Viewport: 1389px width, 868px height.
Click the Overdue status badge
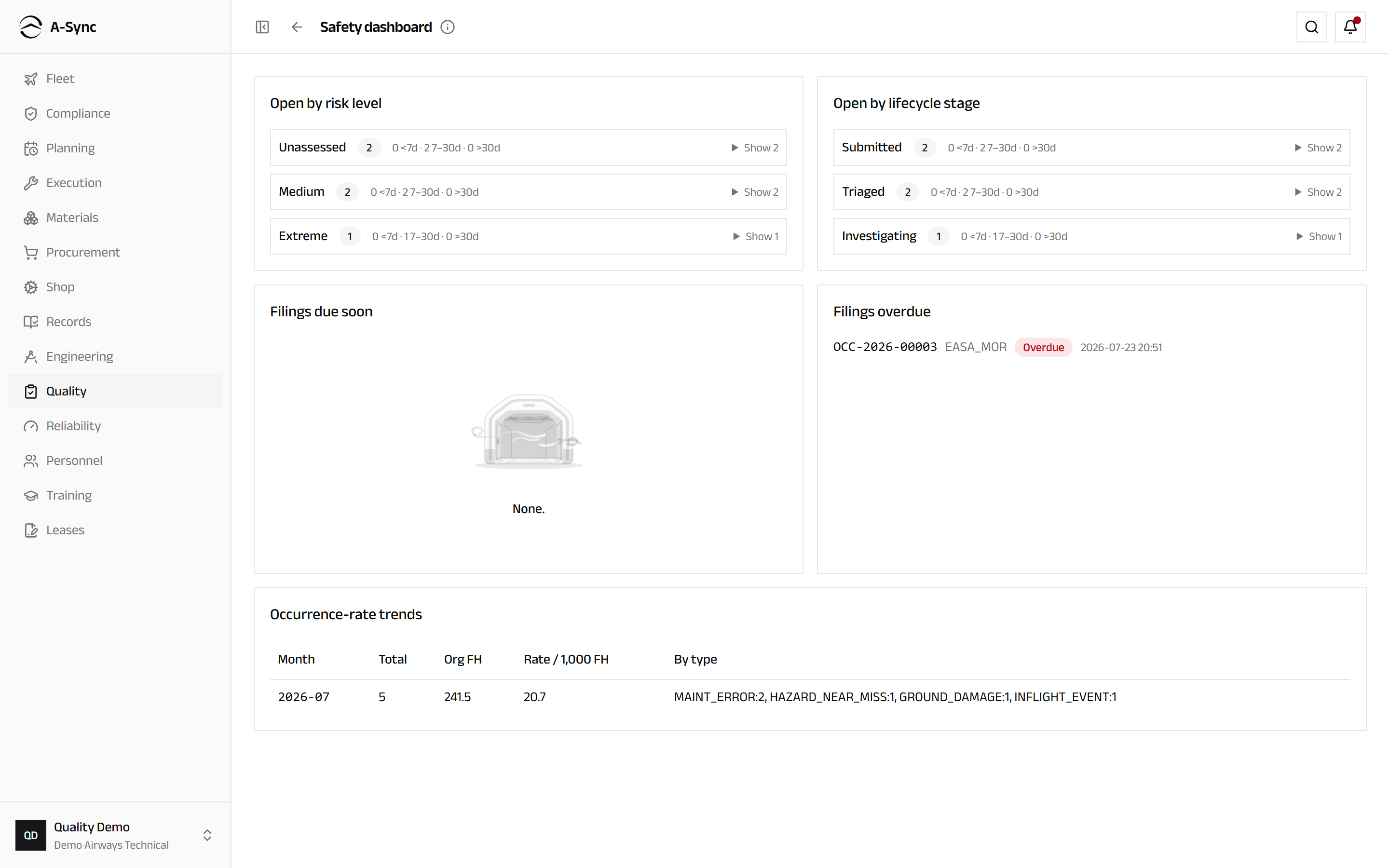pyautogui.click(x=1043, y=347)
